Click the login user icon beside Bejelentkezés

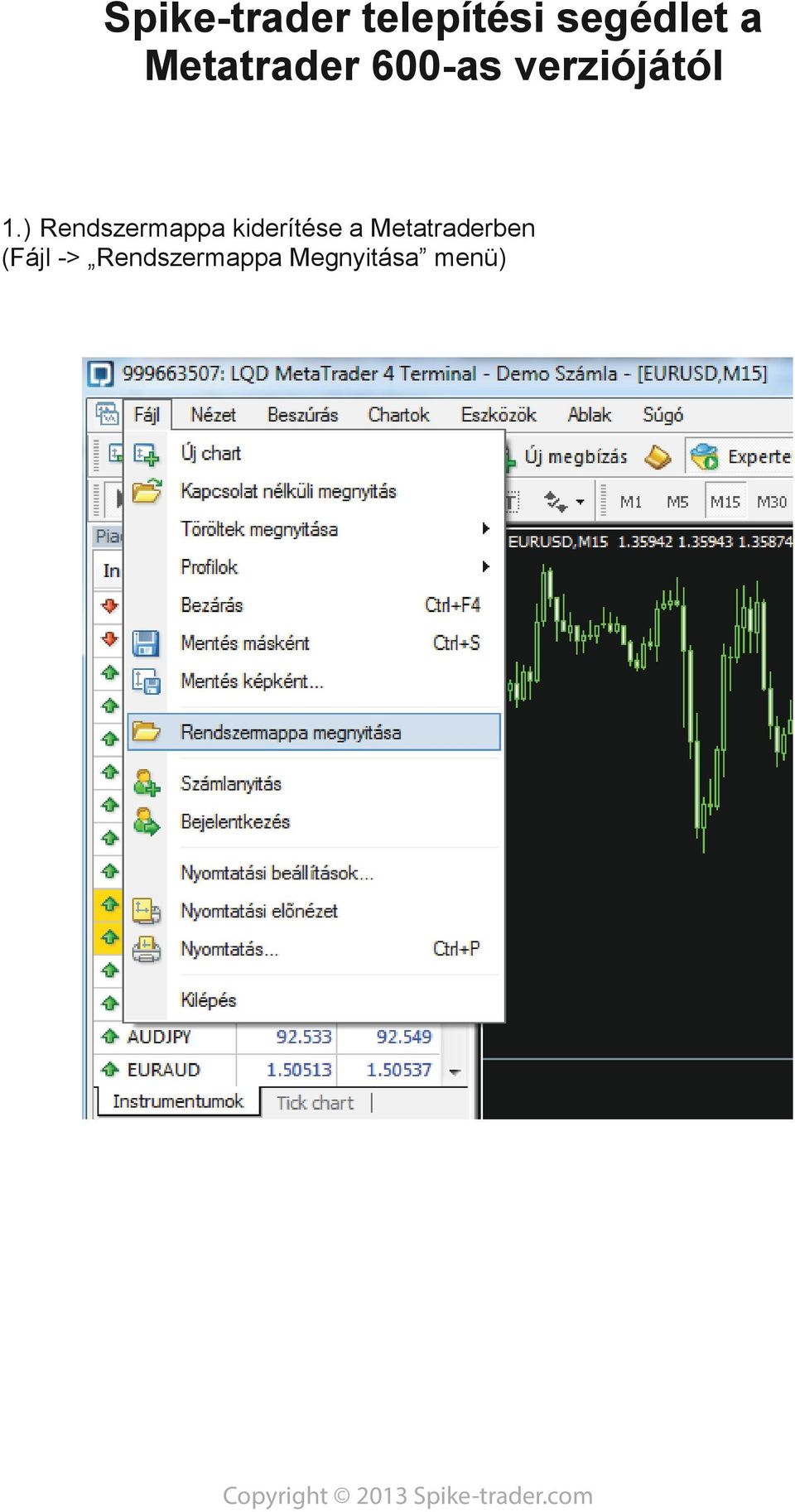point(147,821)
